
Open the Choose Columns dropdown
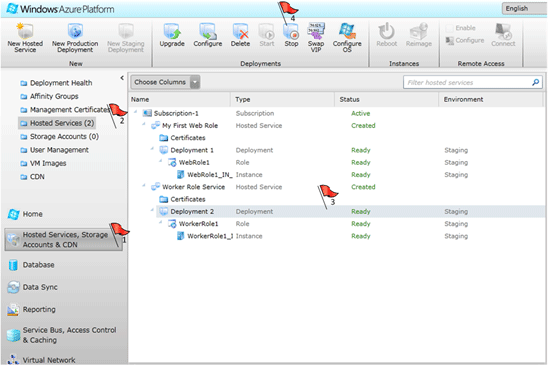point(165,82)
